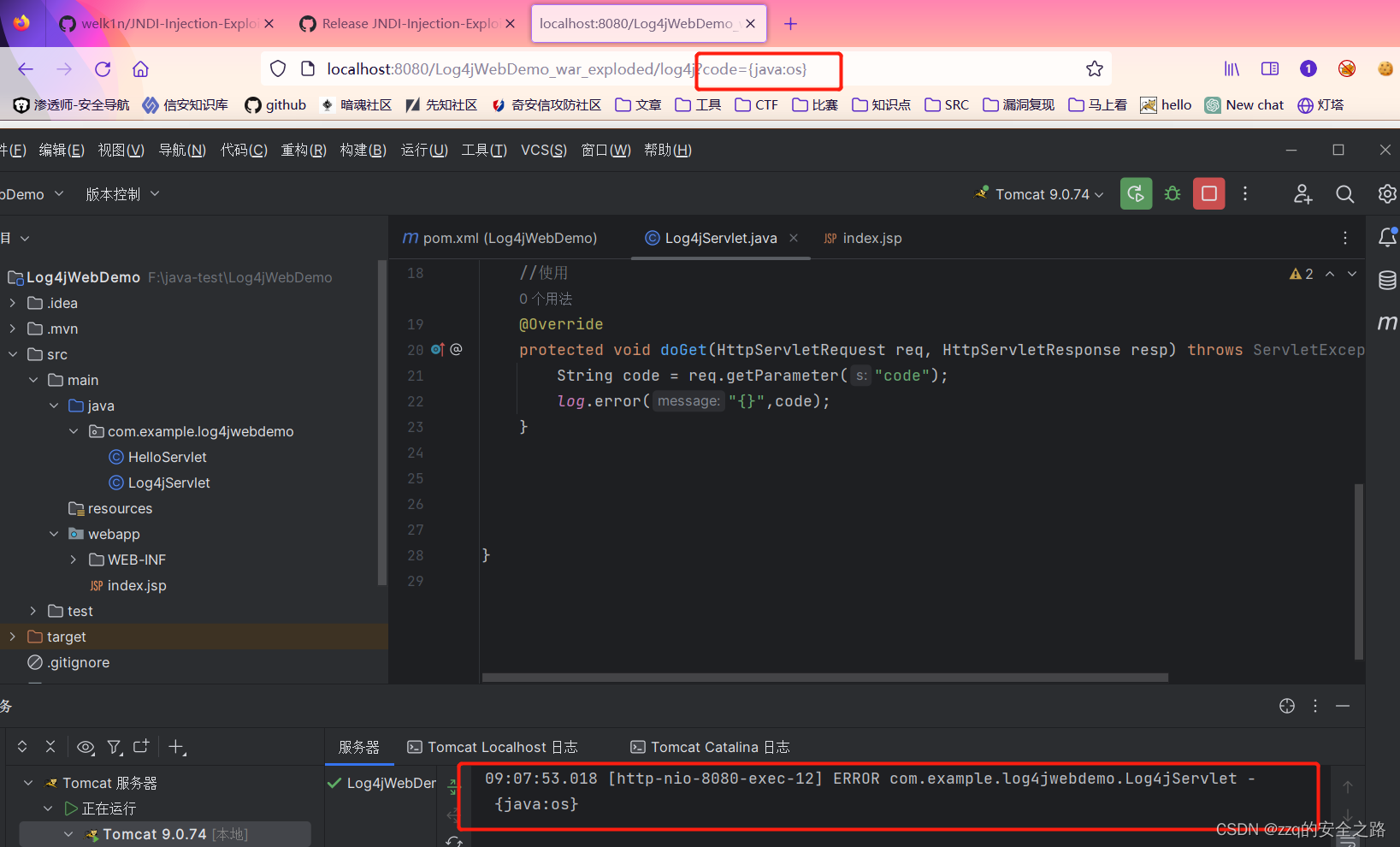Collapse the src folder
The width and height of the screenshot is (1400, 847).
click(12, 354)
